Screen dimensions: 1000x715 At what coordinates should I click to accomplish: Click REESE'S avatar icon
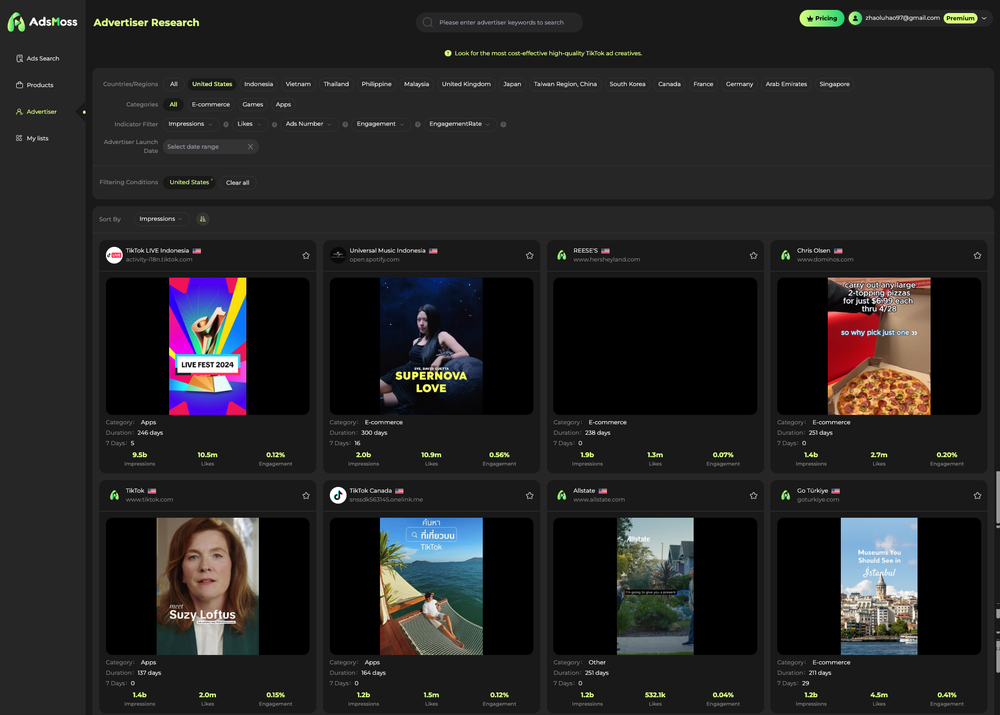(x=562, y=255)
